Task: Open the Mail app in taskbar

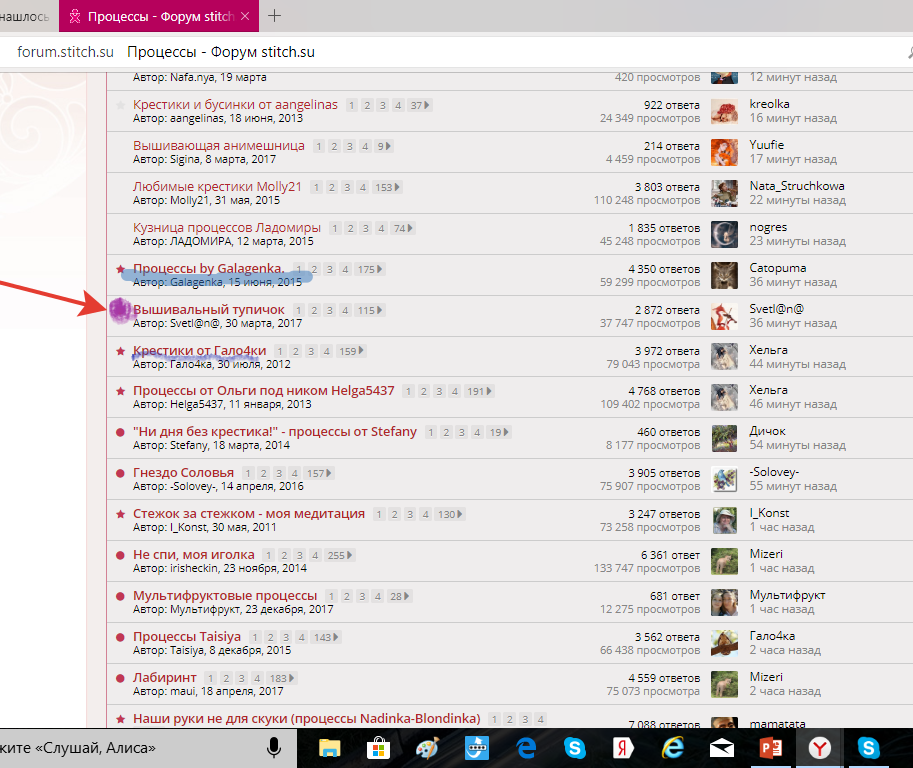Action: [x=721, y=748]
